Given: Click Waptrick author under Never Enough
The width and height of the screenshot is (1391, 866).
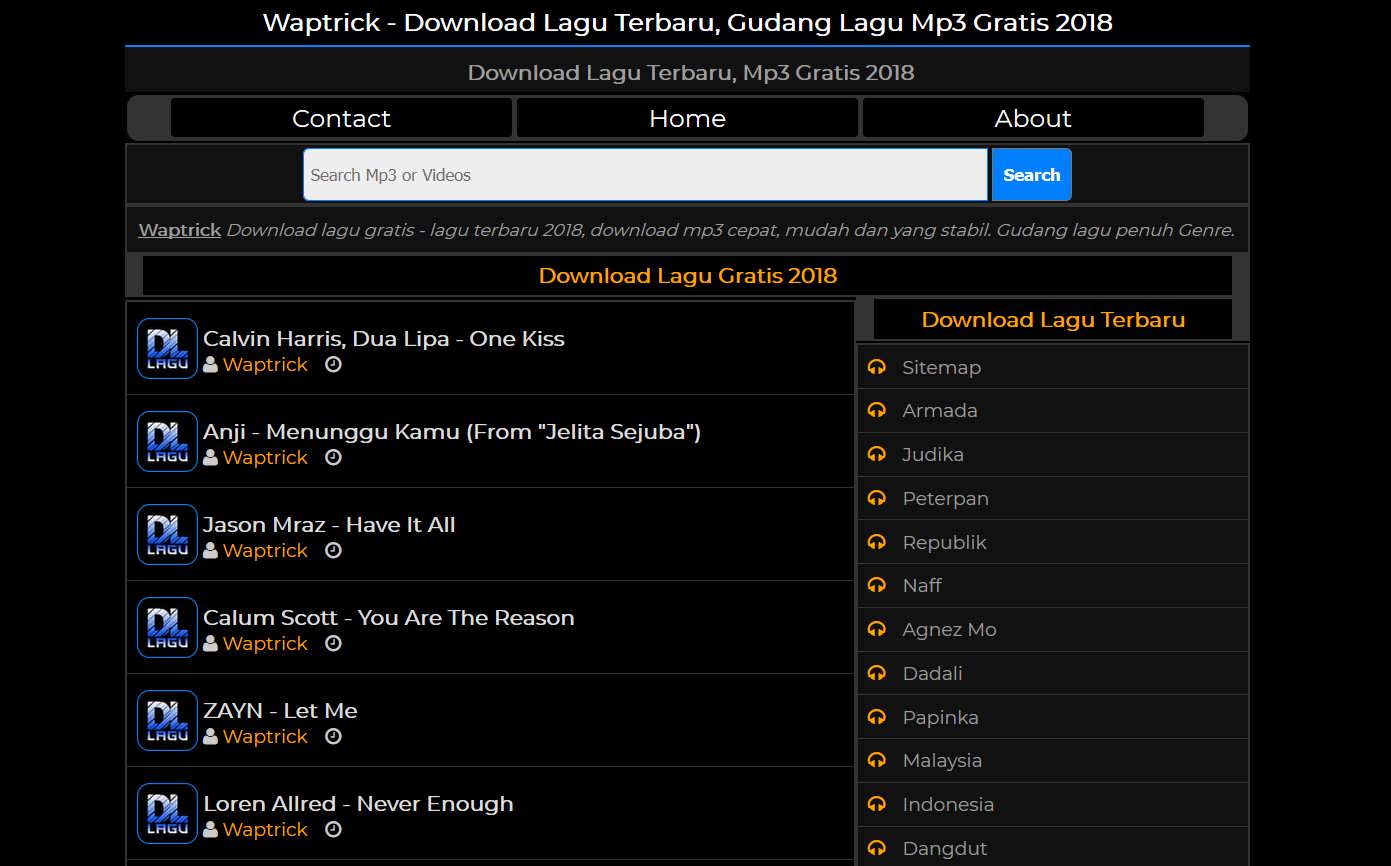Looking at the screenshot, I should tap(265, 830).
